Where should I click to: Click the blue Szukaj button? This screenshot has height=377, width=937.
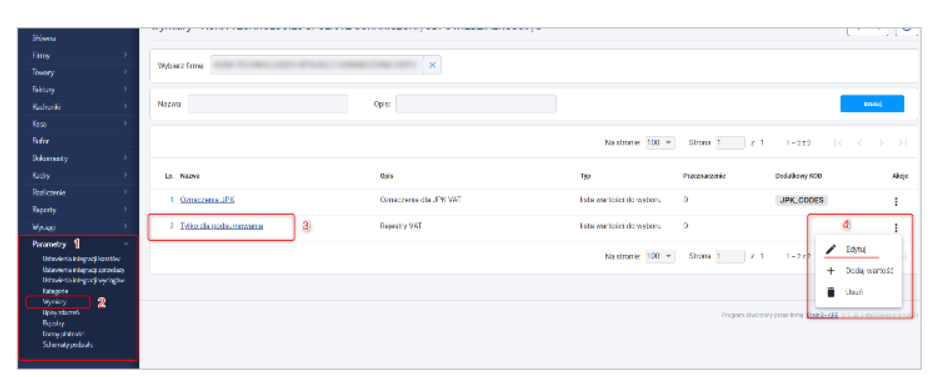(x=872, y=104)
